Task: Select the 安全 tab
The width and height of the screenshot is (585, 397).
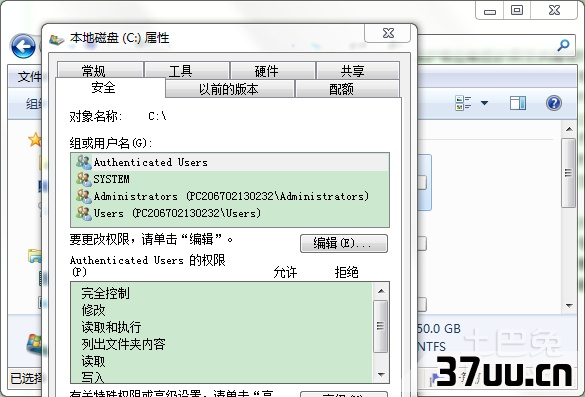Action: click(x=110, y=88)
